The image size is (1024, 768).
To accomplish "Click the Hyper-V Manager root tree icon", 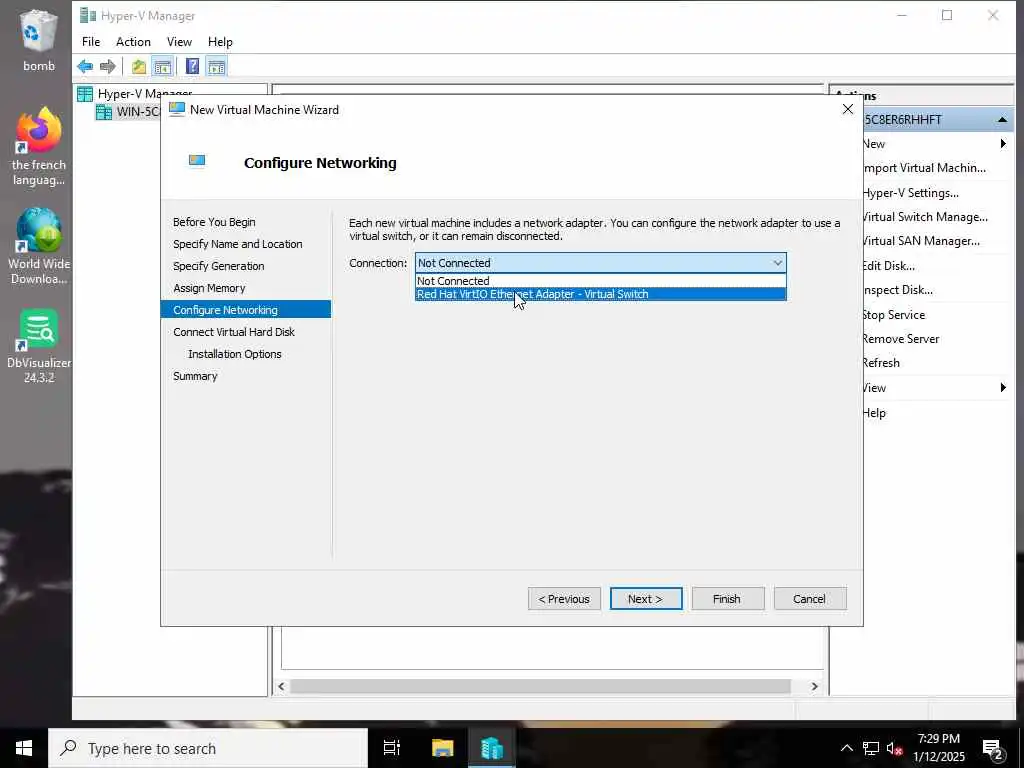I will click(85, 94).
